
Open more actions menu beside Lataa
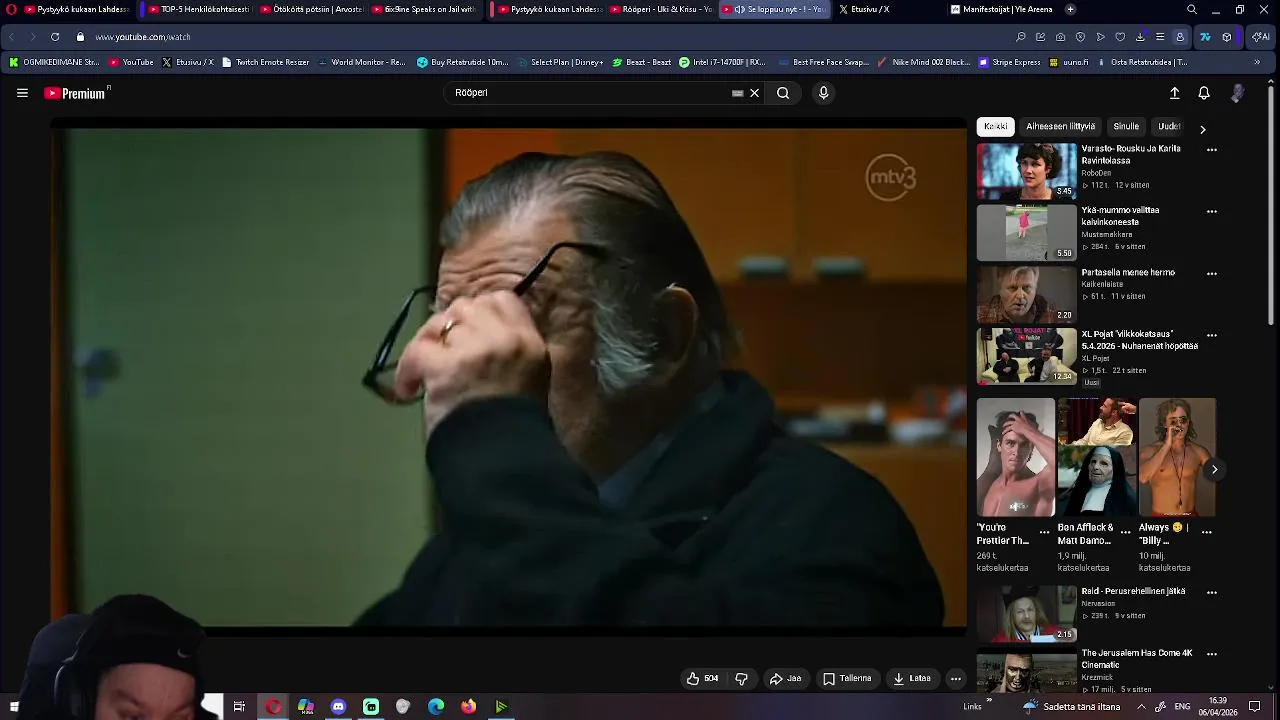click(955, 678)
